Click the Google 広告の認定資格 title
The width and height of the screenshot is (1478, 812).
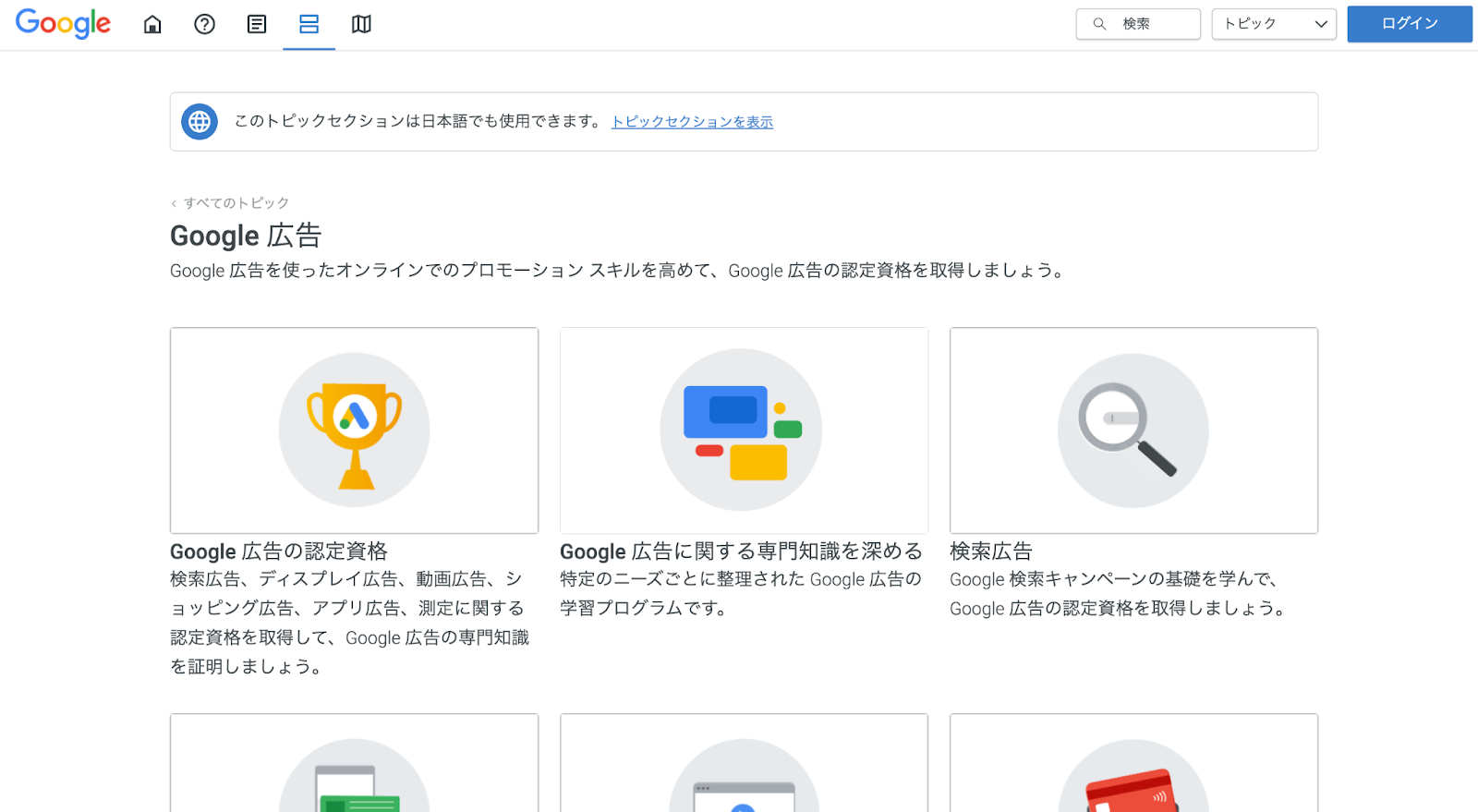tap(279, 551)
